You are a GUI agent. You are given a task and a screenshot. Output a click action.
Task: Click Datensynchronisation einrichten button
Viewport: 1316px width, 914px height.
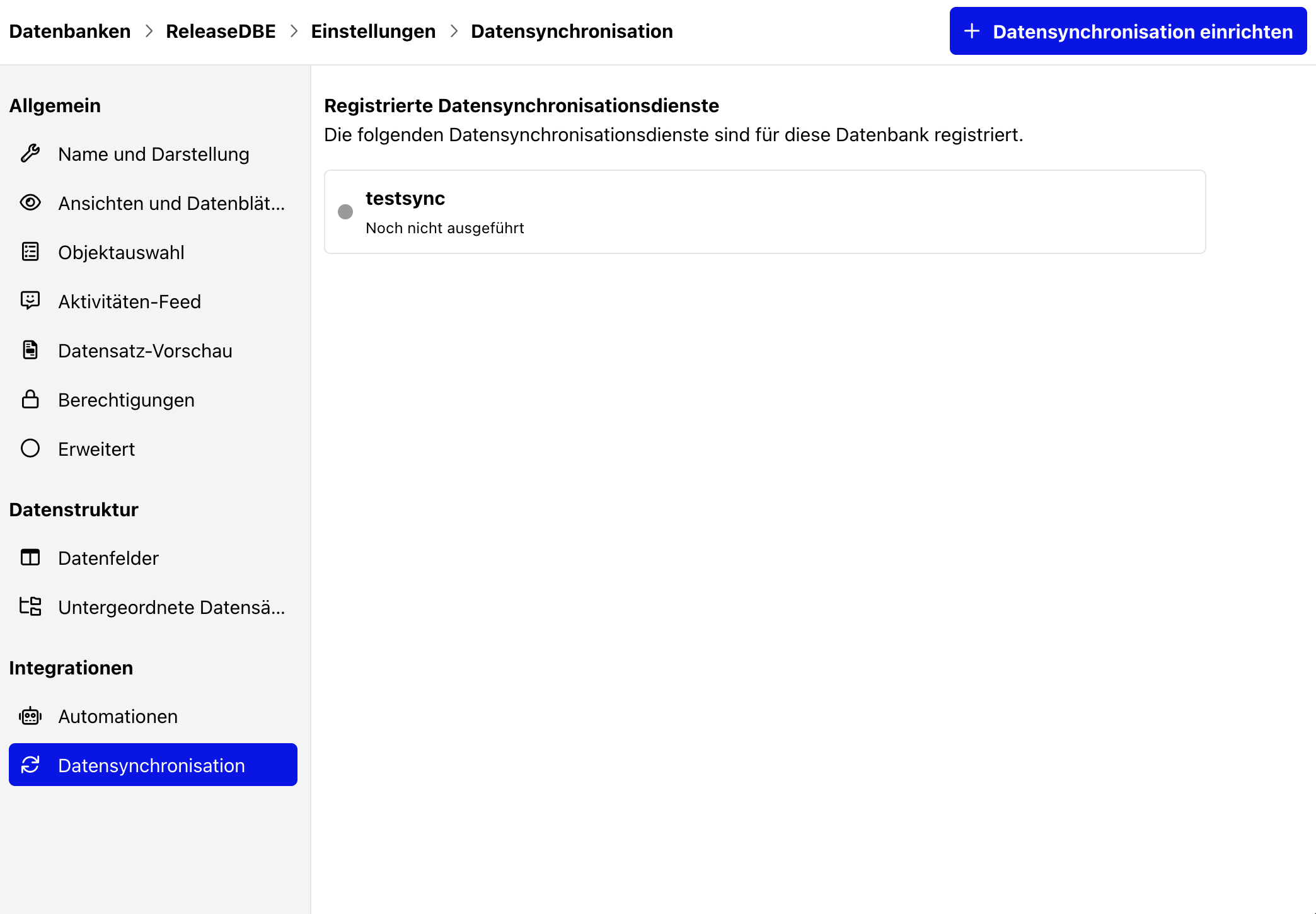pyautogui.click(x=1128, y=31)
